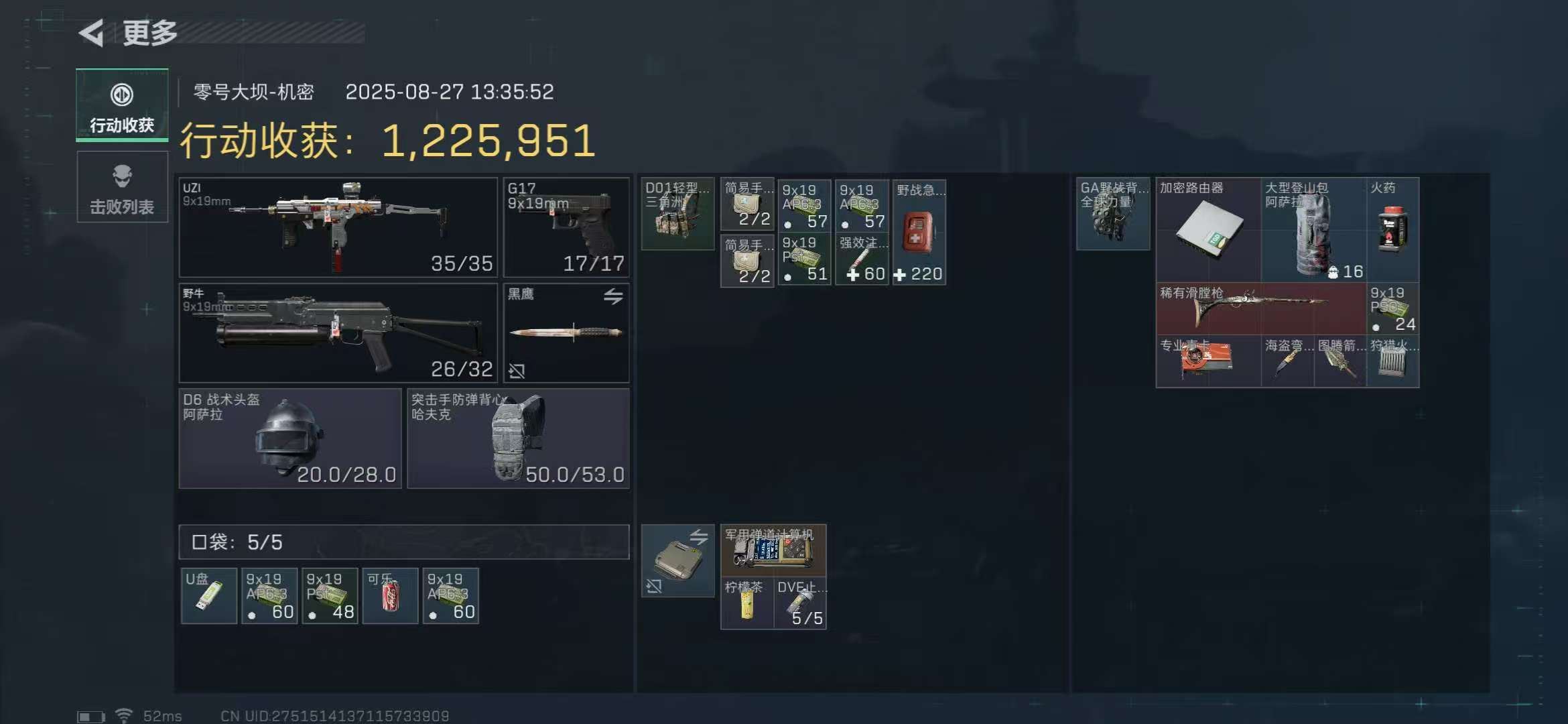Select the 行动收获 tab

click(x=122, y=105)
